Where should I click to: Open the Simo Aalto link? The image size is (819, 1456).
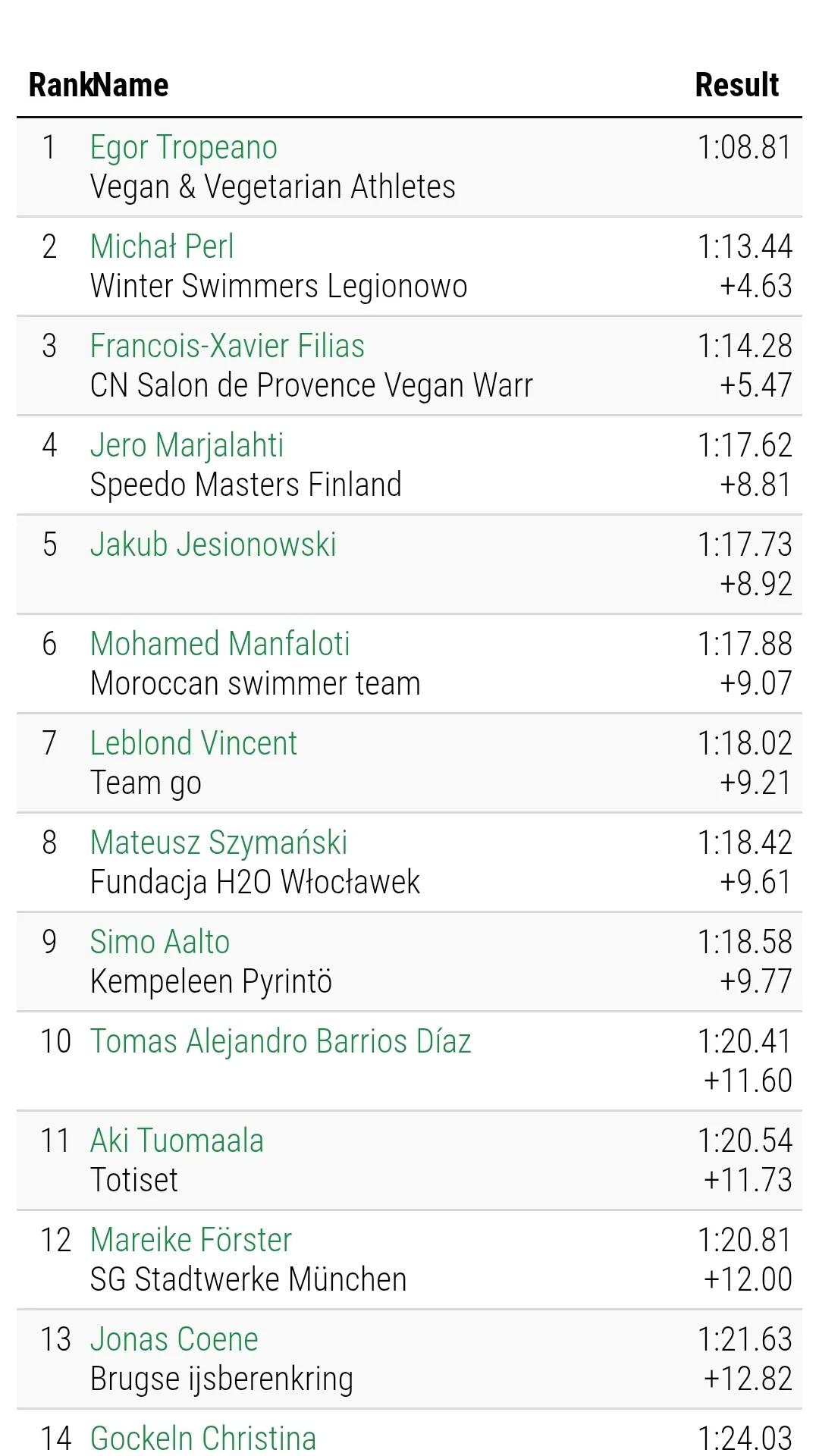[x=159, y=942]
